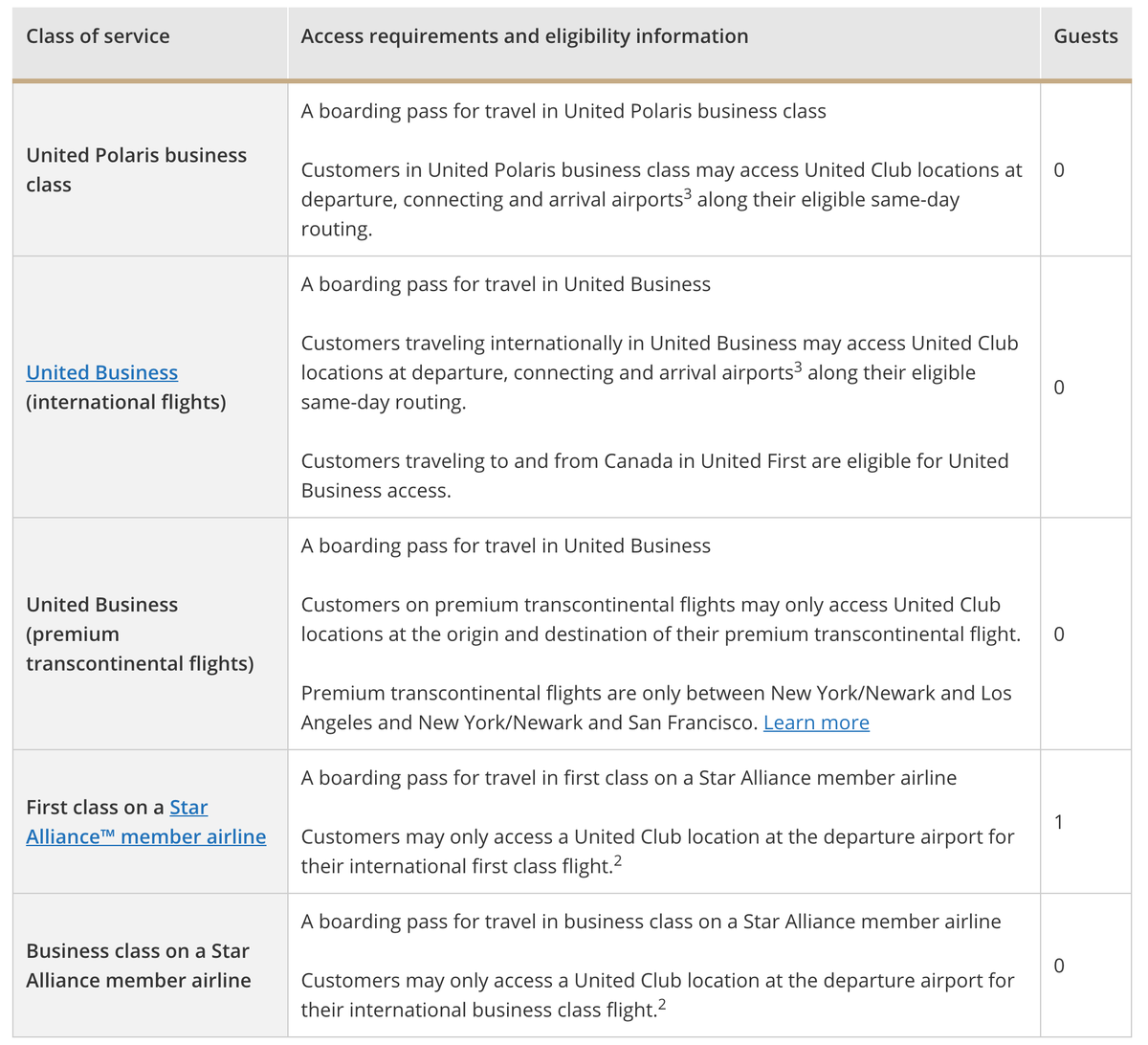
Task: Click the guest count 0 in the Polaris row
Action: pos(1058,169)
